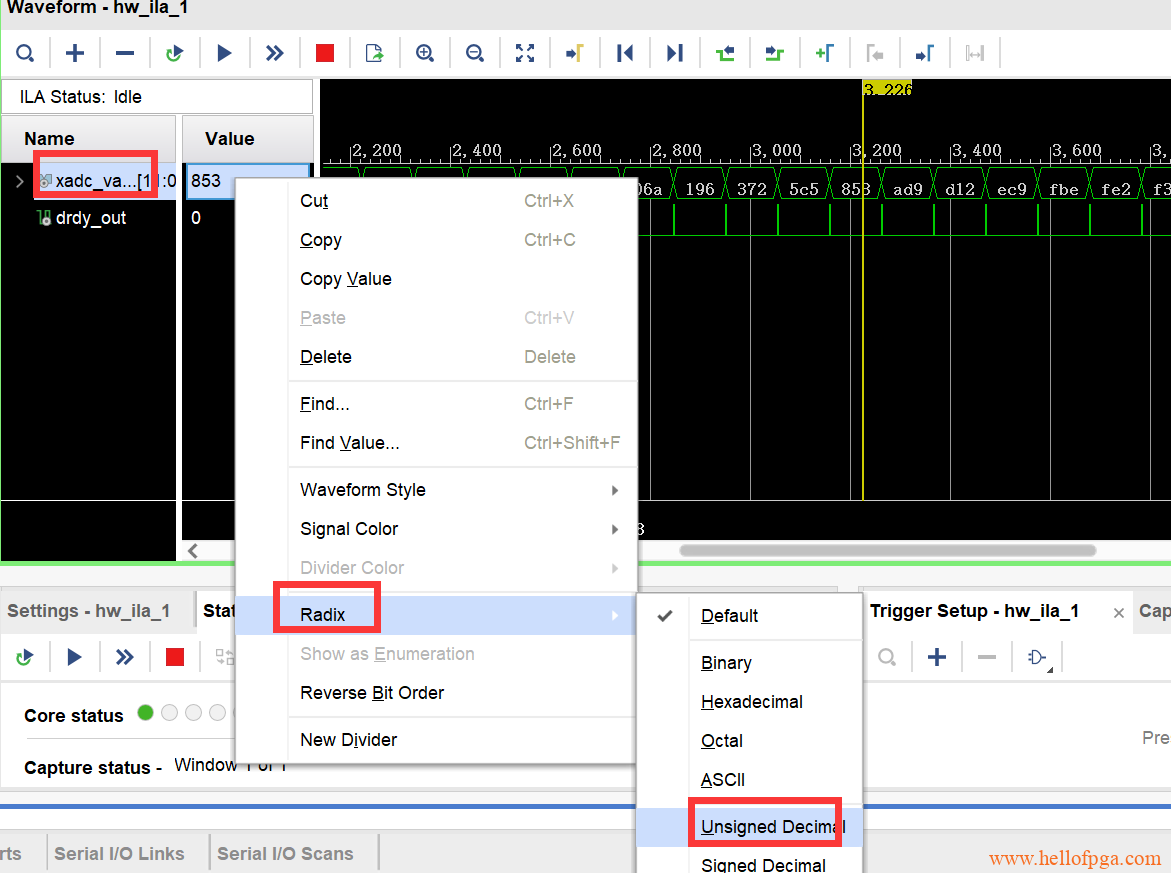Choose New Divider from context menu

(x=348, y=740)
